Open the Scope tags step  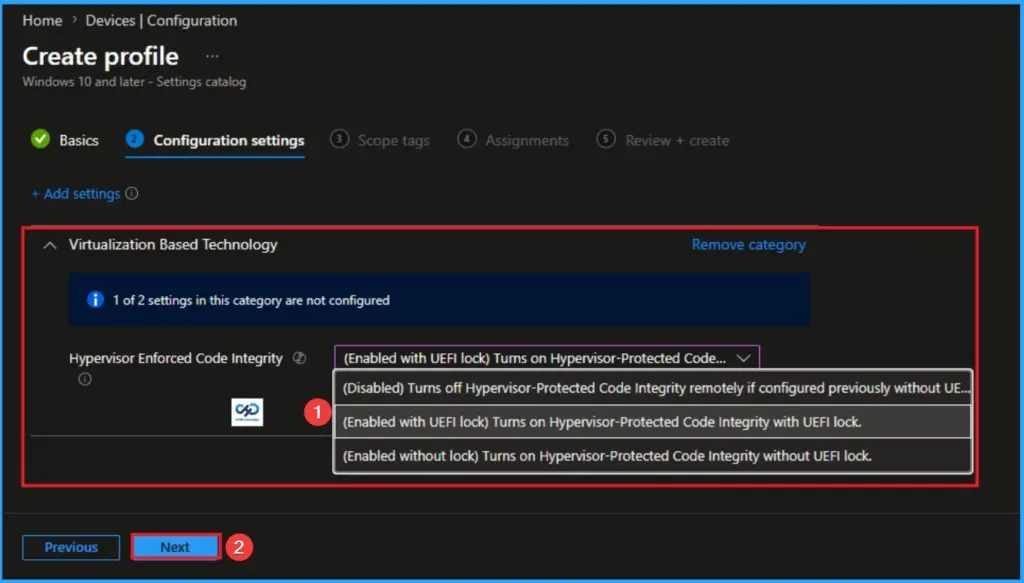[x=380, y=140]
